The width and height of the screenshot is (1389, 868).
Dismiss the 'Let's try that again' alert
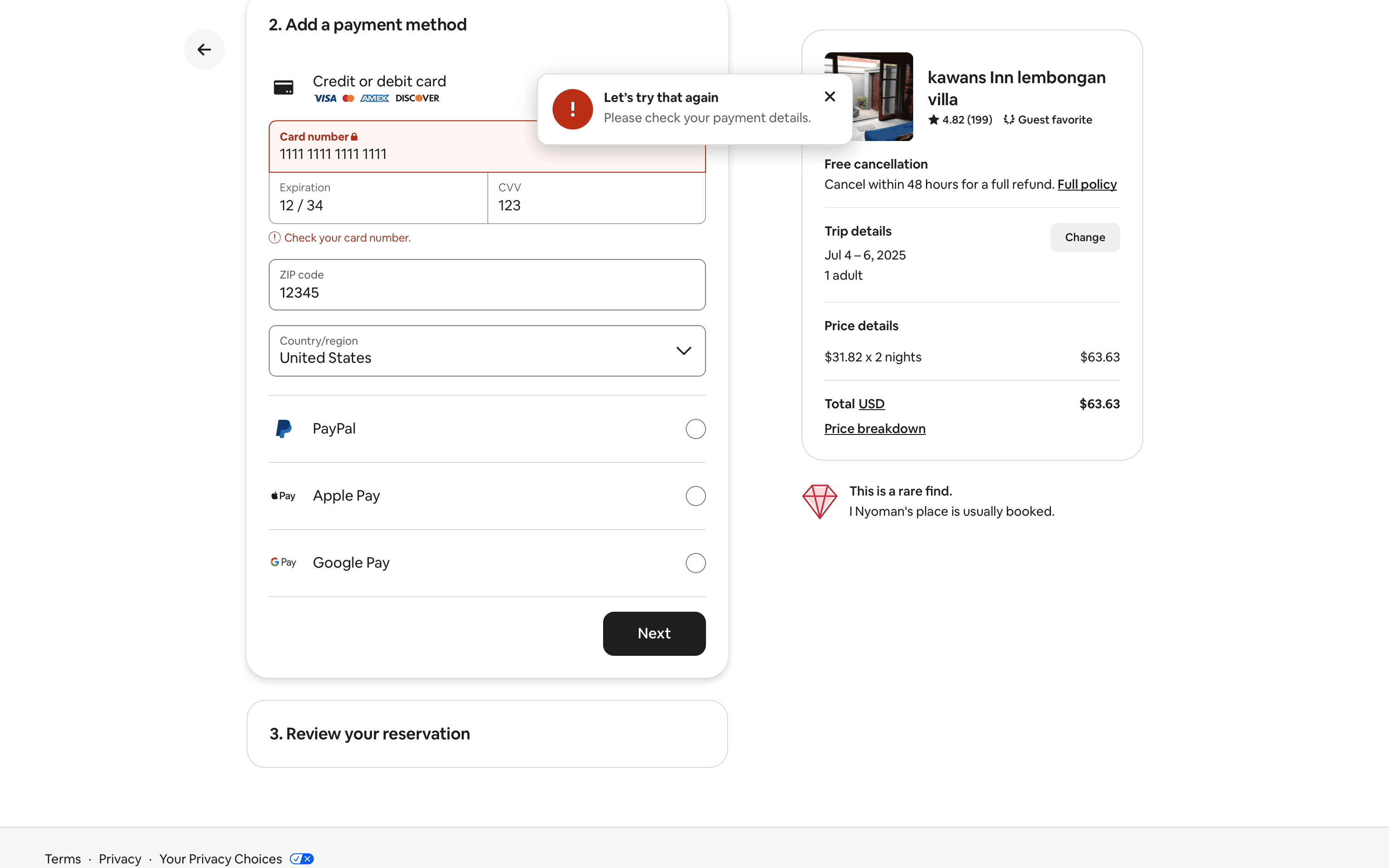click(830, 96)
